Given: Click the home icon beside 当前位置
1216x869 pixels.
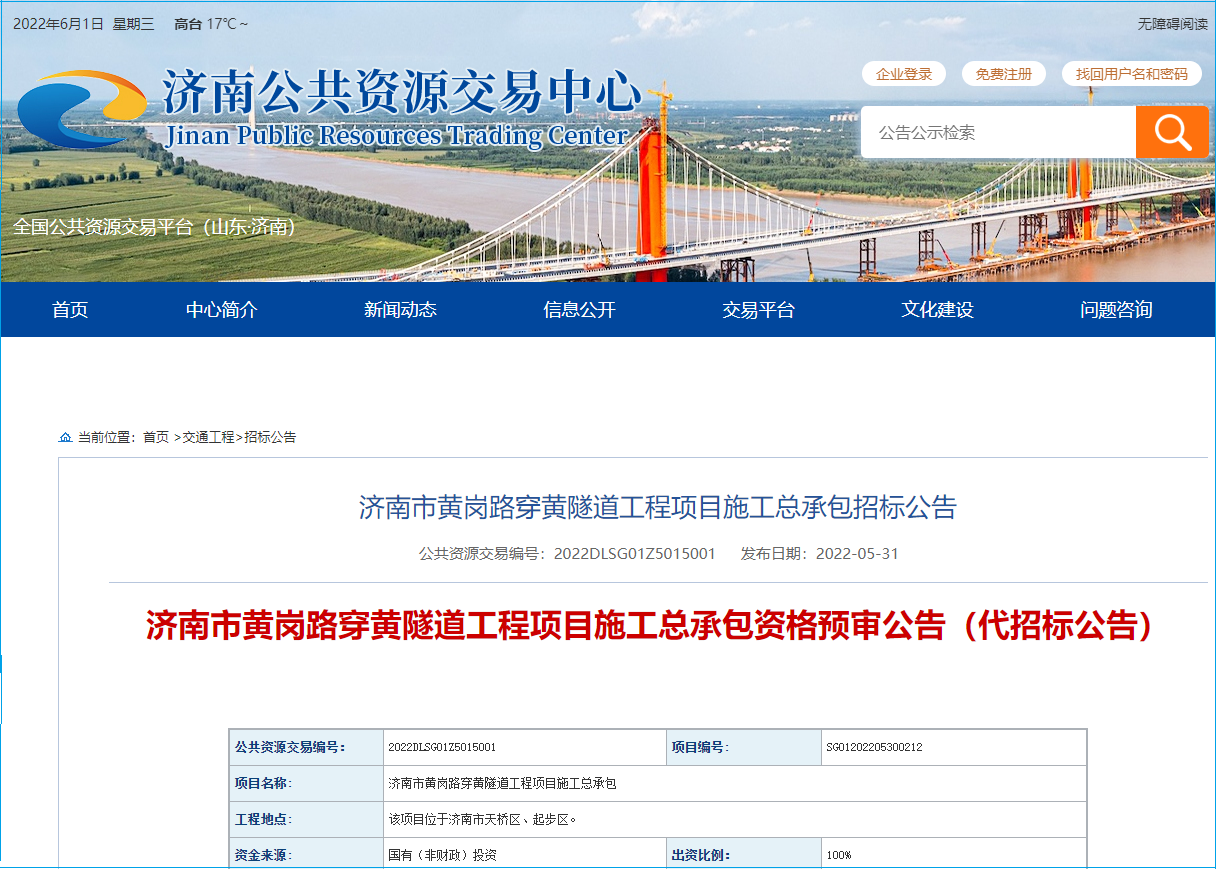Looking at the screenshot, I should coord(65,437).
